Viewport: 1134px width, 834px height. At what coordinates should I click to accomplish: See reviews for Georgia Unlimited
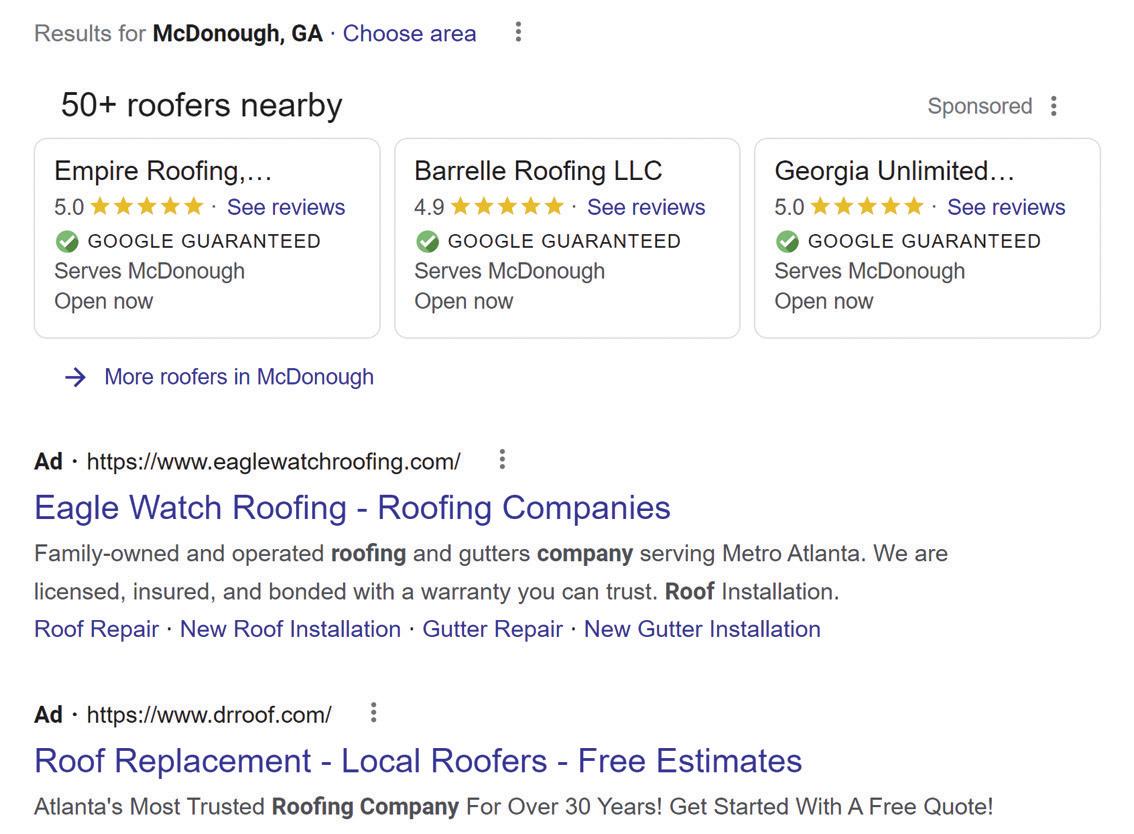[1005, 207]
